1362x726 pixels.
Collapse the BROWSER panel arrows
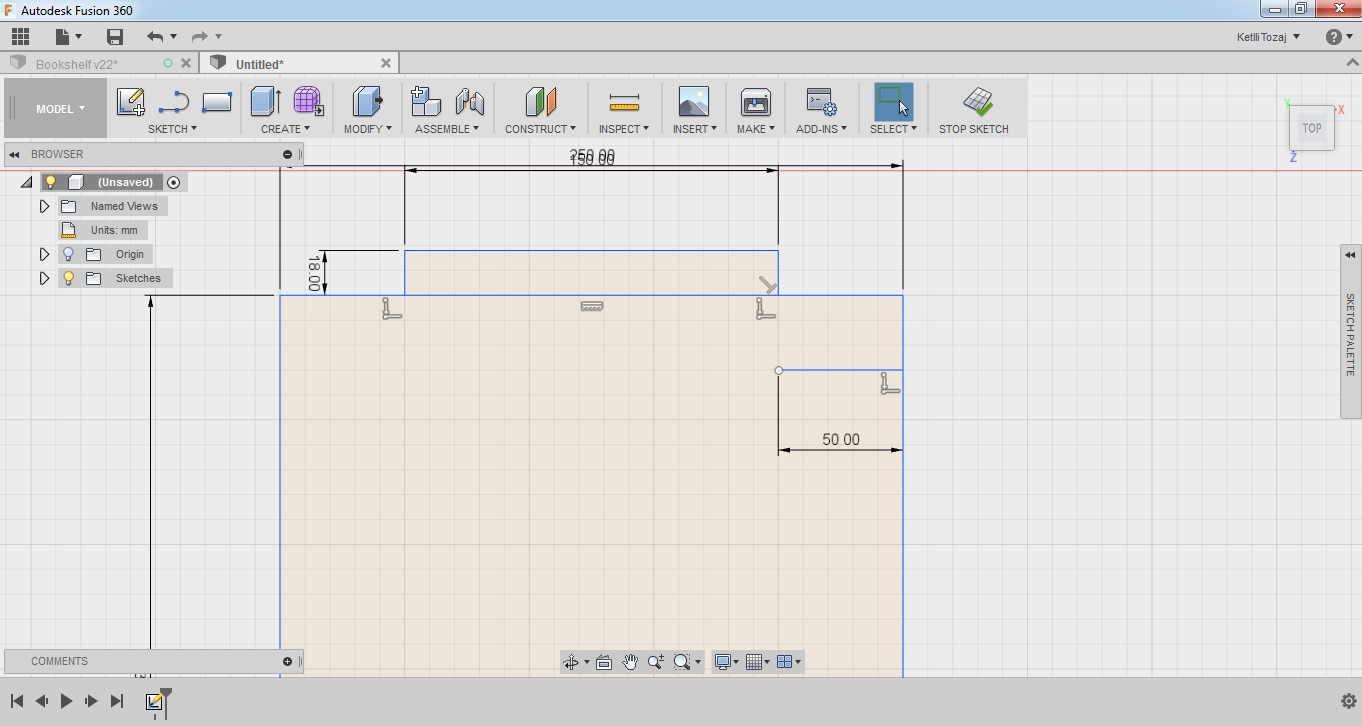click(x=15, y=154)
